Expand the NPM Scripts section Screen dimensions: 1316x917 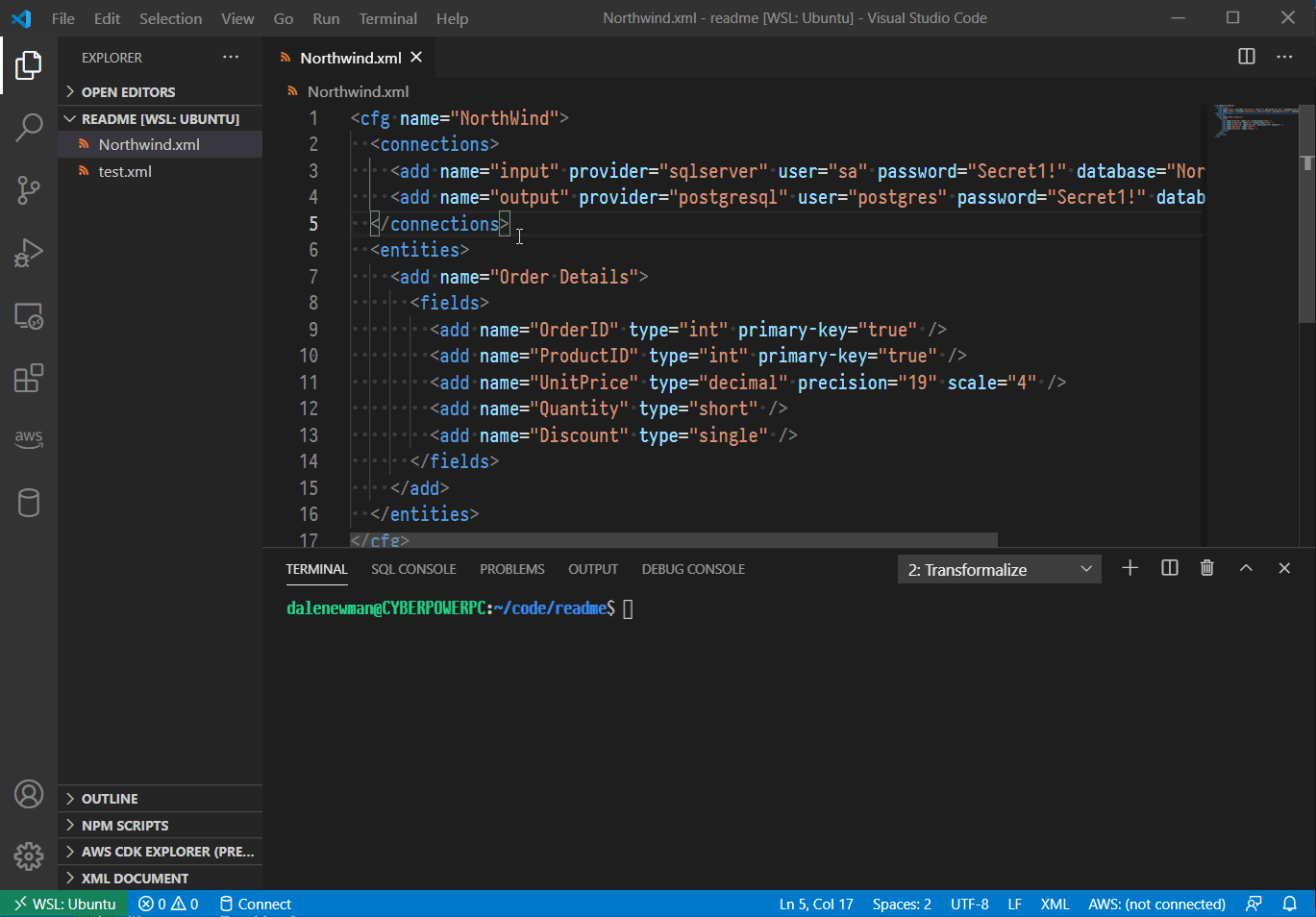pyautogui.click(x=160, y=826)
